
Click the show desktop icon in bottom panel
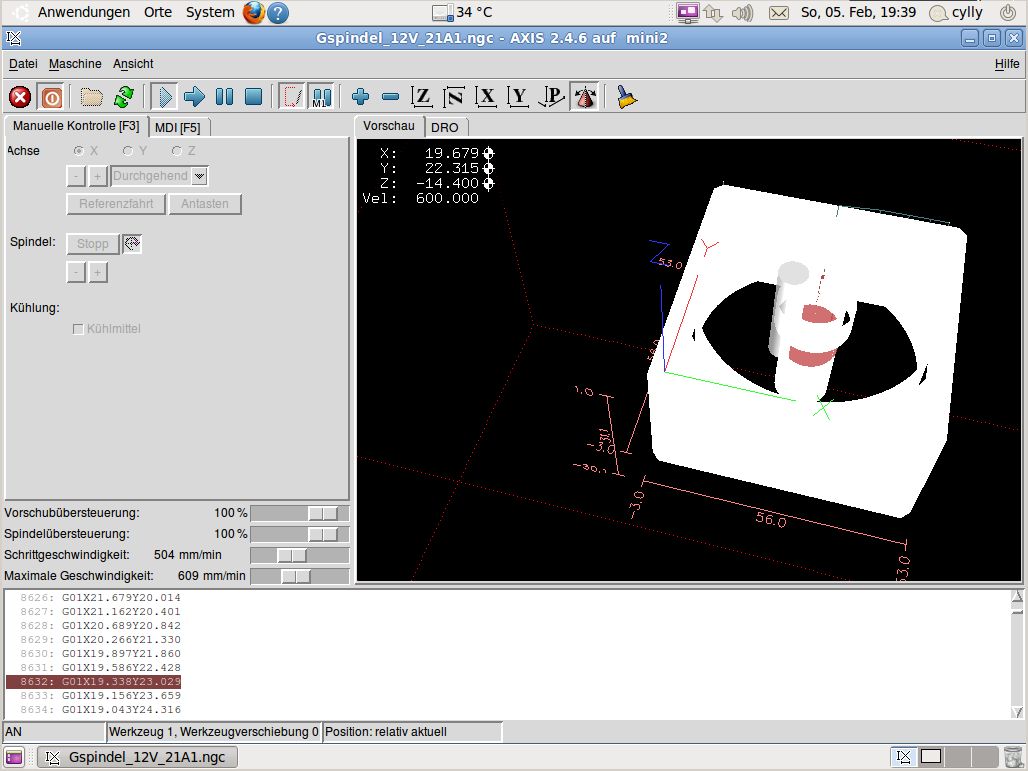pyautogui.click(x=13, y=757)
